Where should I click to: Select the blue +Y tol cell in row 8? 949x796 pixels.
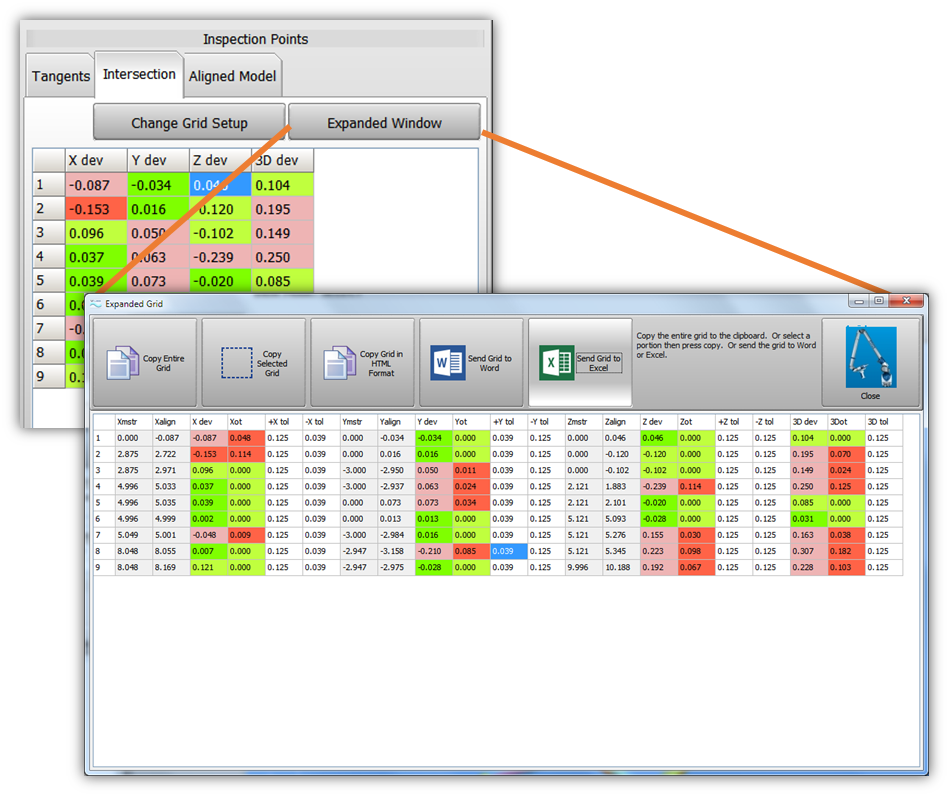pos(508,551)
